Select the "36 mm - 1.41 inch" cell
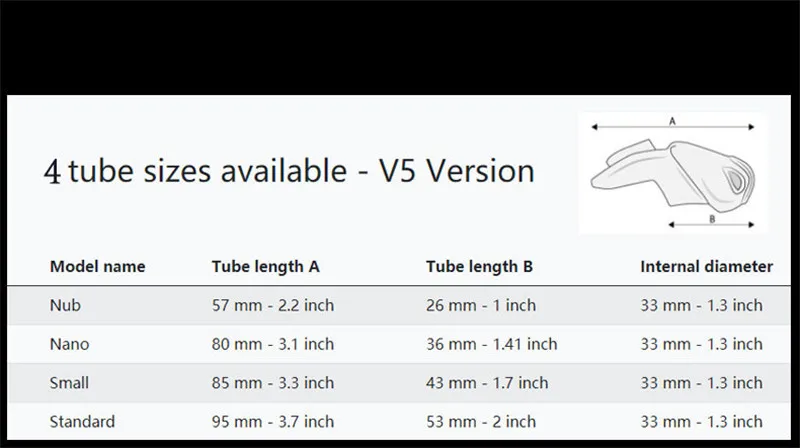The width and height of the screenshot is (800, 448). (491, 344)
